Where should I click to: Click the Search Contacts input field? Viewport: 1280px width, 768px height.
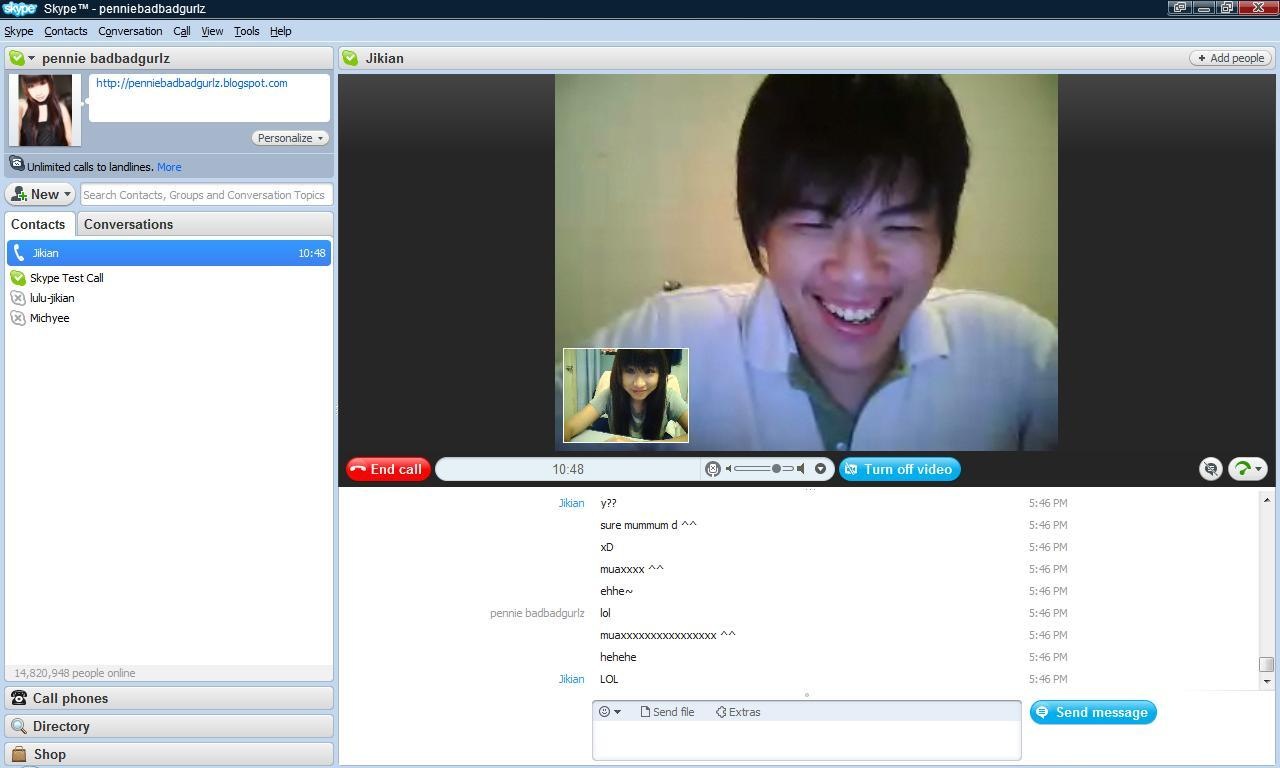[205, 195]
